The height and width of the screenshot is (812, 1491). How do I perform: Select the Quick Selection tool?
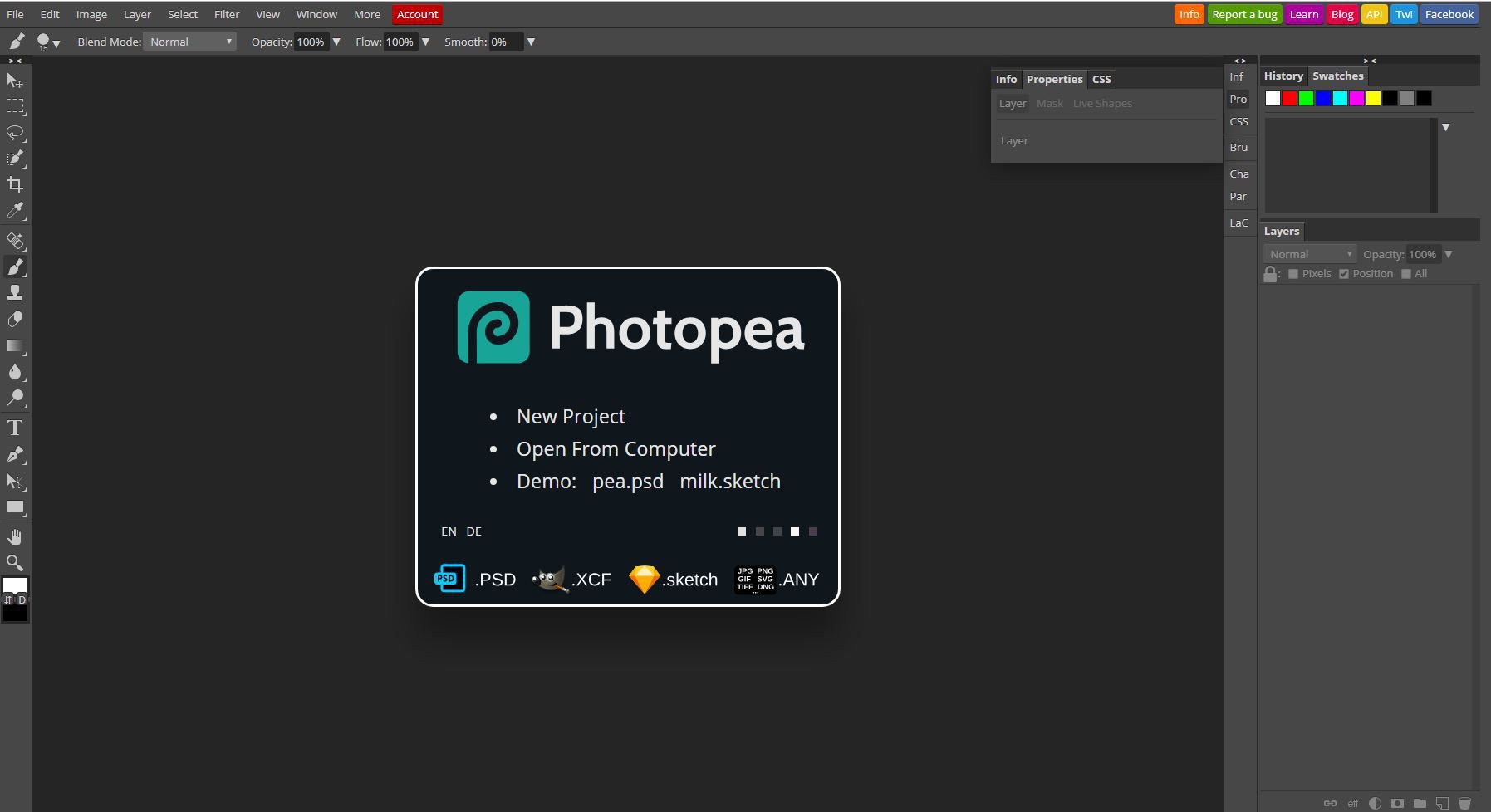point(15,159)
